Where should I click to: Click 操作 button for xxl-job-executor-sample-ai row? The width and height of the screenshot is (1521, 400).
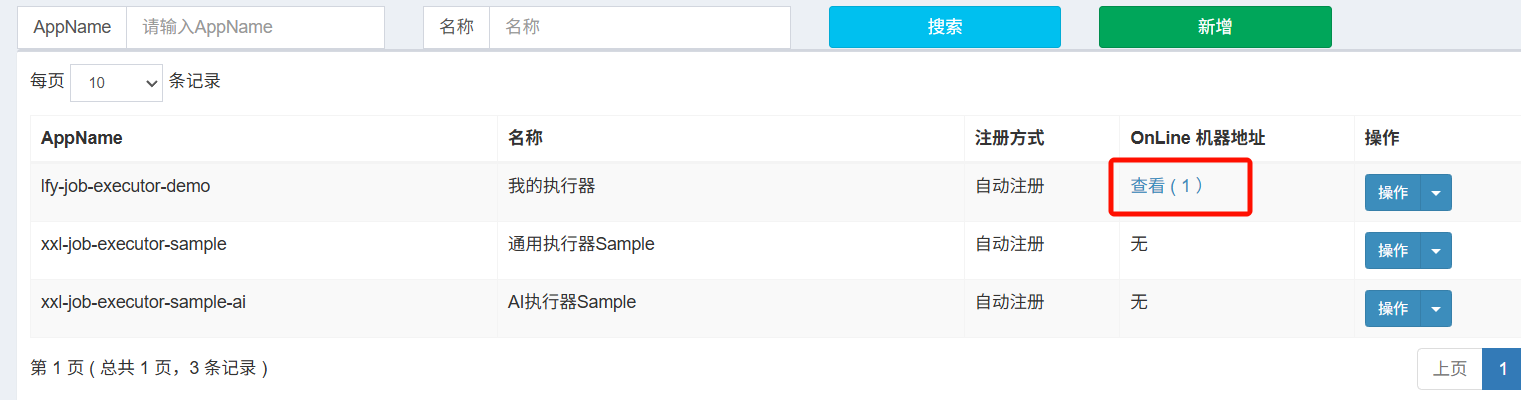tap(1393, 309)
